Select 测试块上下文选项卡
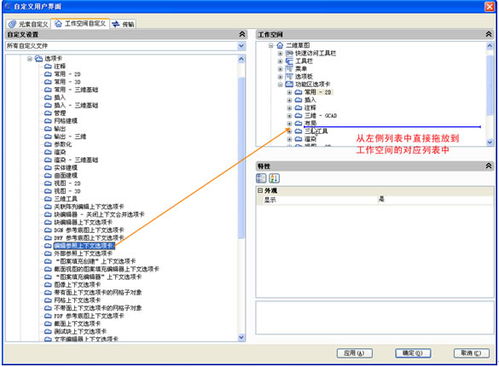Screen dimensions: 499x367 80,331
